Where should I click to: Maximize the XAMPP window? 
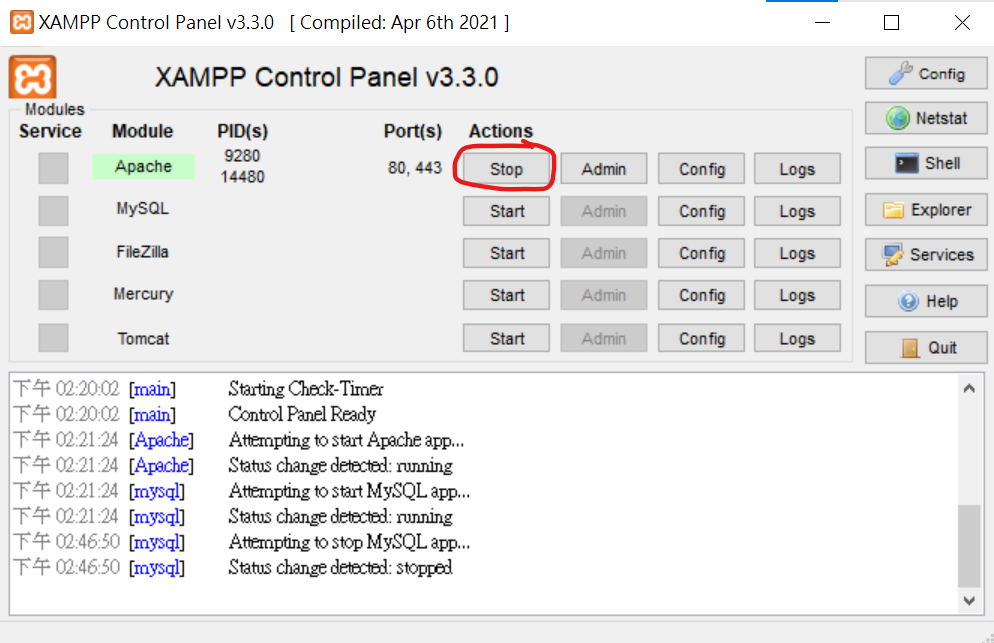(891, 22)
